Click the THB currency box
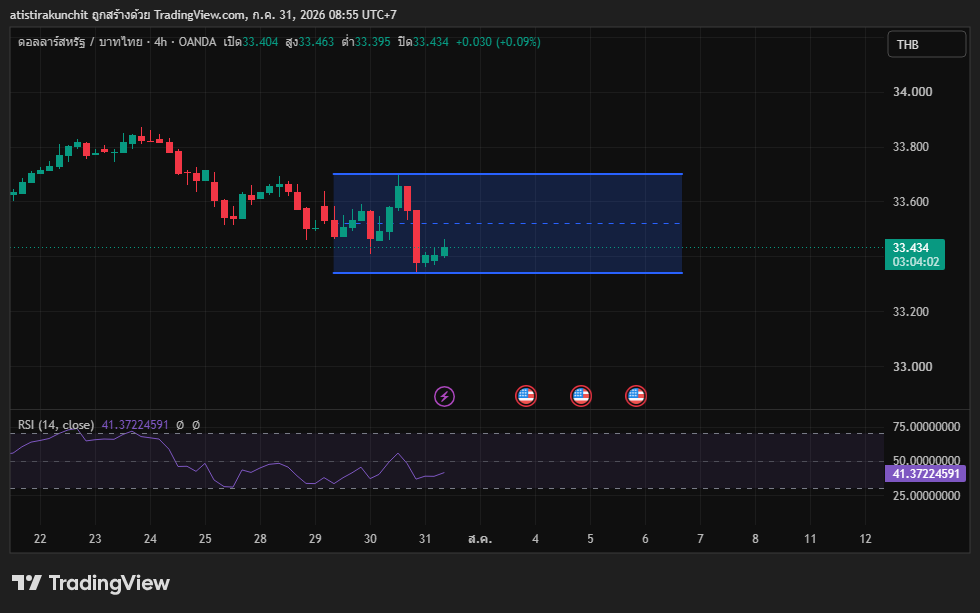This screenshot has width=980, height=613. [926, 44]
